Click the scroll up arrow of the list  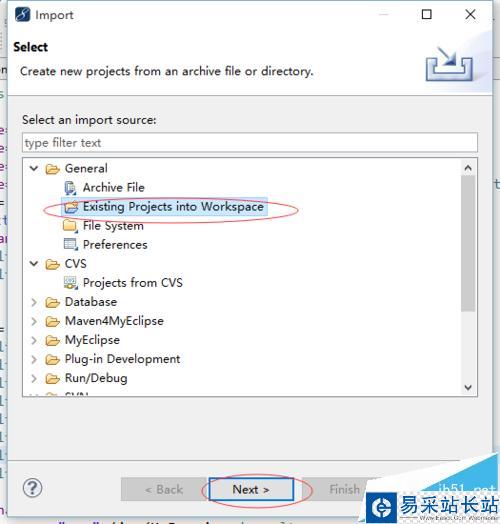click(x=468, y=168)
